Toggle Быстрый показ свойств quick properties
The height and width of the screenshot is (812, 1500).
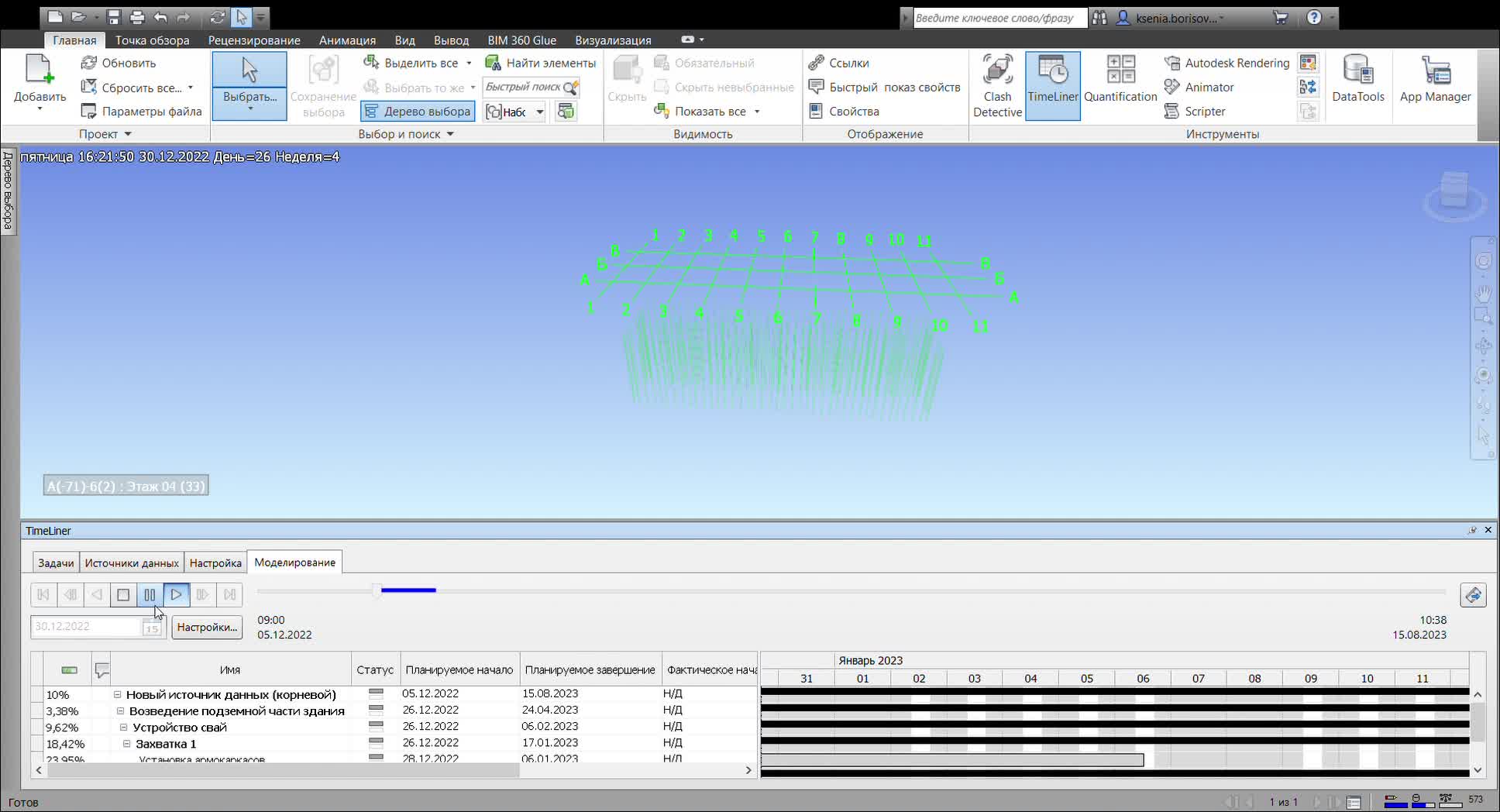(884, 87)
